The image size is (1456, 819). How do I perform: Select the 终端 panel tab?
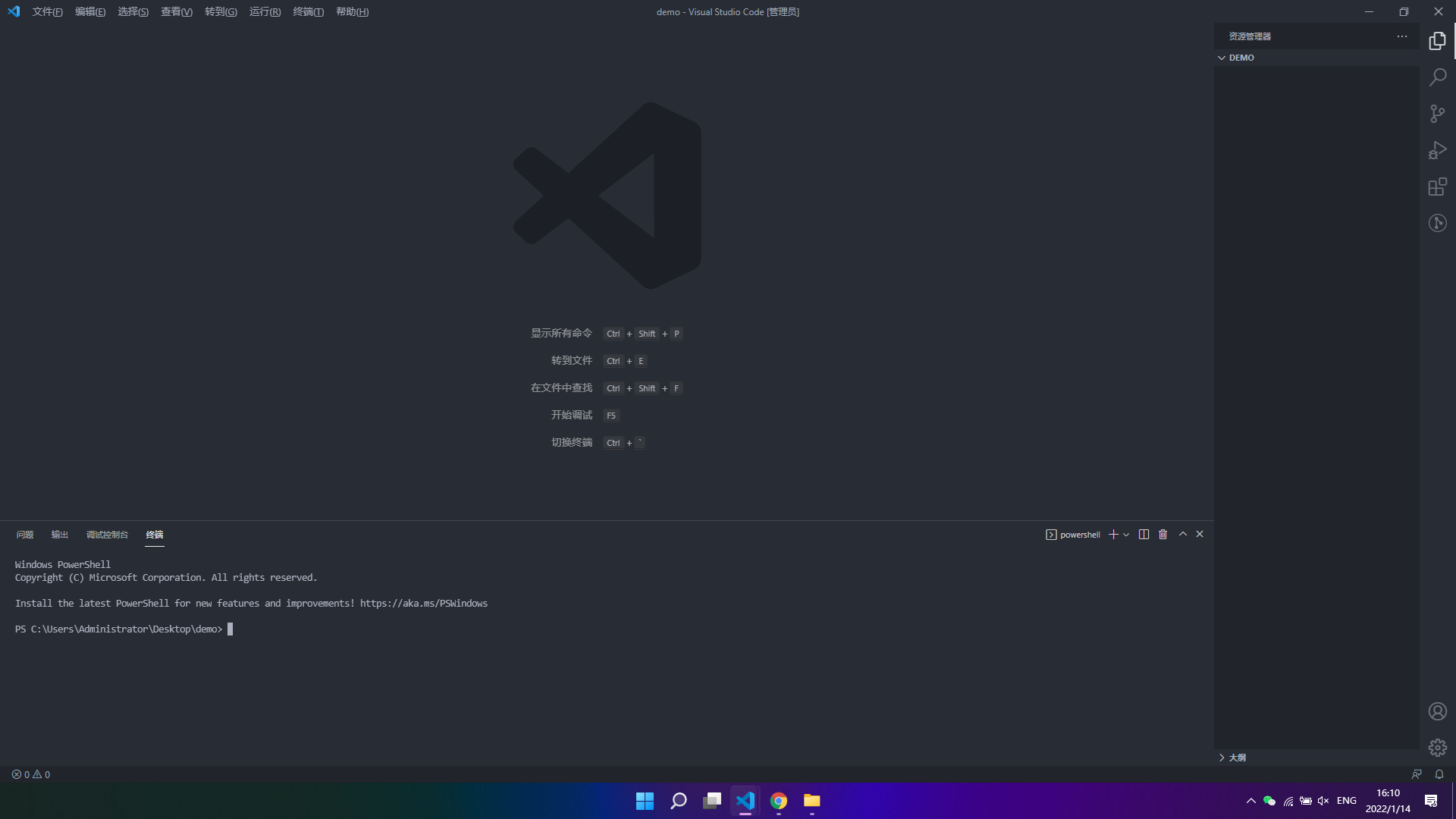pyautogui.click(x=155, y=535)
